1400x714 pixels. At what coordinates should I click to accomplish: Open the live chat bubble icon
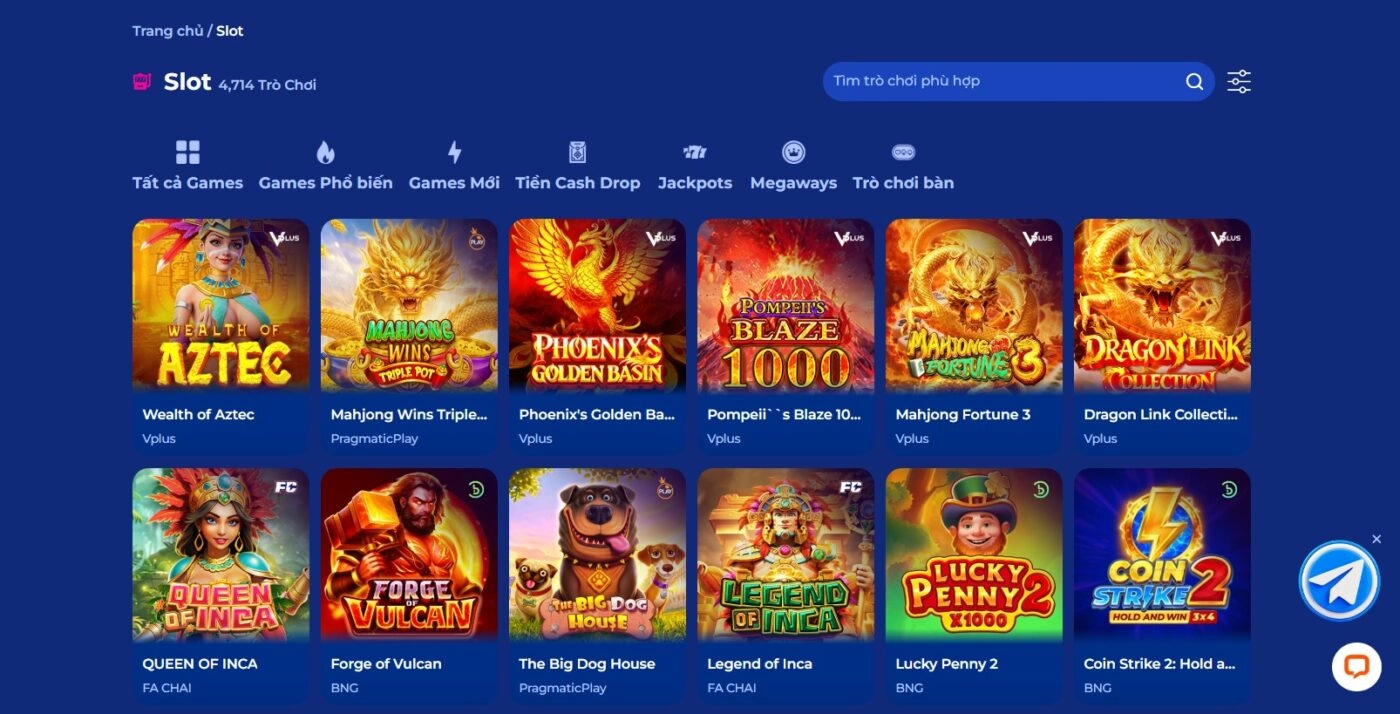click(1356, 667)
